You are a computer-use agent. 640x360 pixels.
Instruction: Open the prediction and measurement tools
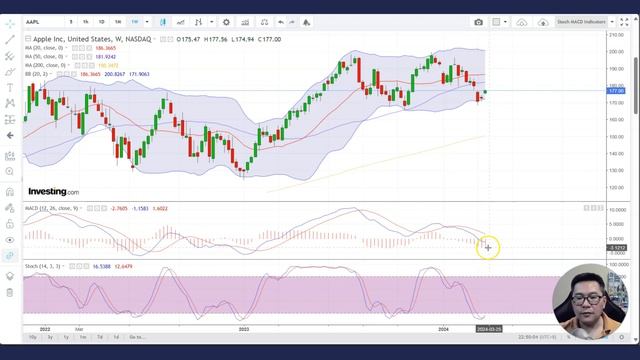pyautogui.click(x=10, y=120)
